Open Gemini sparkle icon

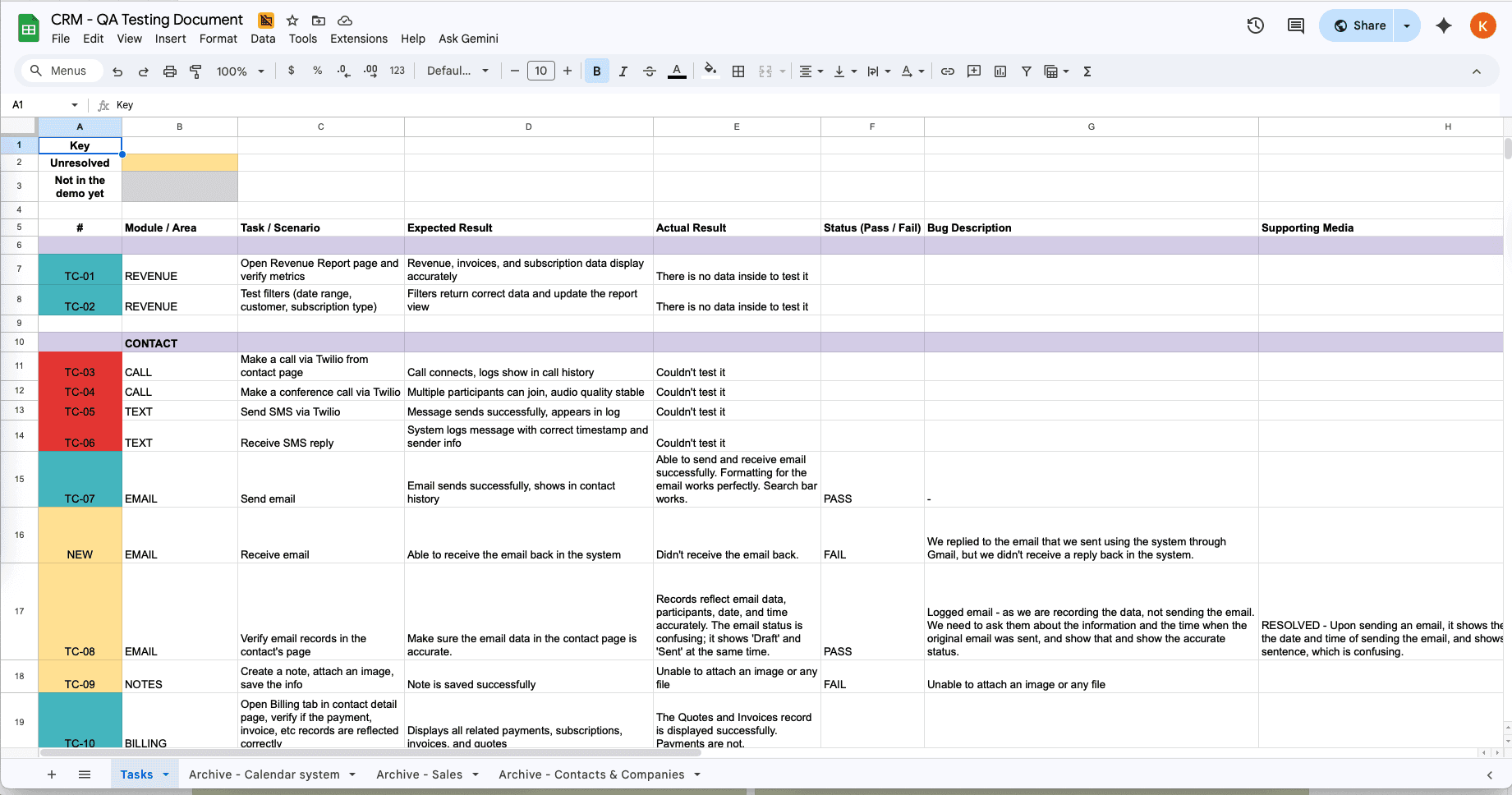1444,25
